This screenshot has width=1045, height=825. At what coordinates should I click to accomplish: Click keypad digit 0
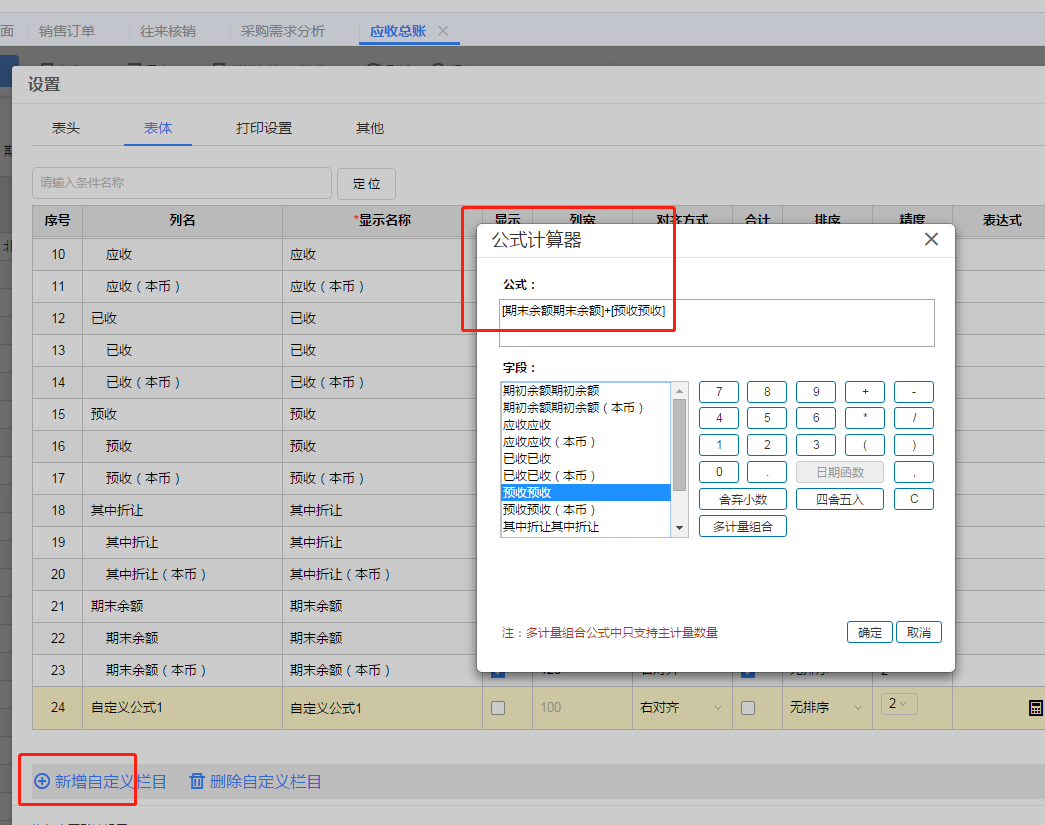[718, 472]
